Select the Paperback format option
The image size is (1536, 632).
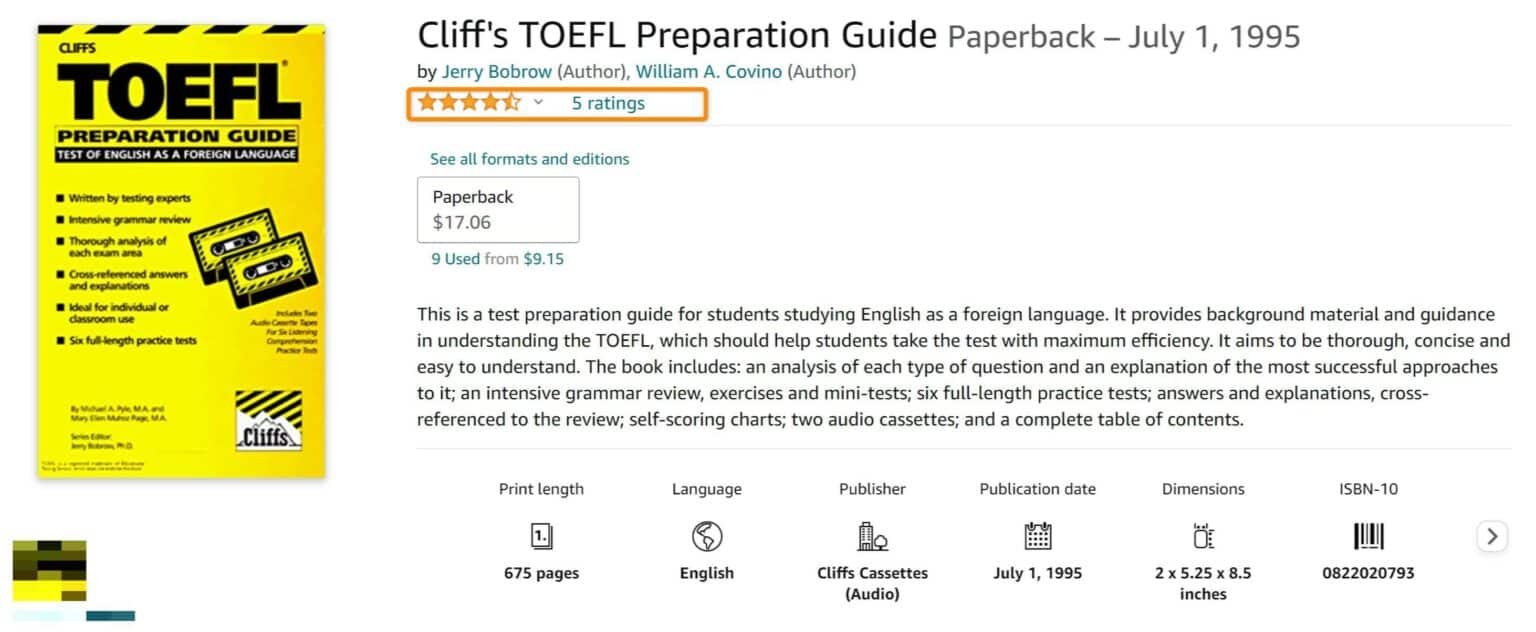pyautogui.click(x=497, y=209)
